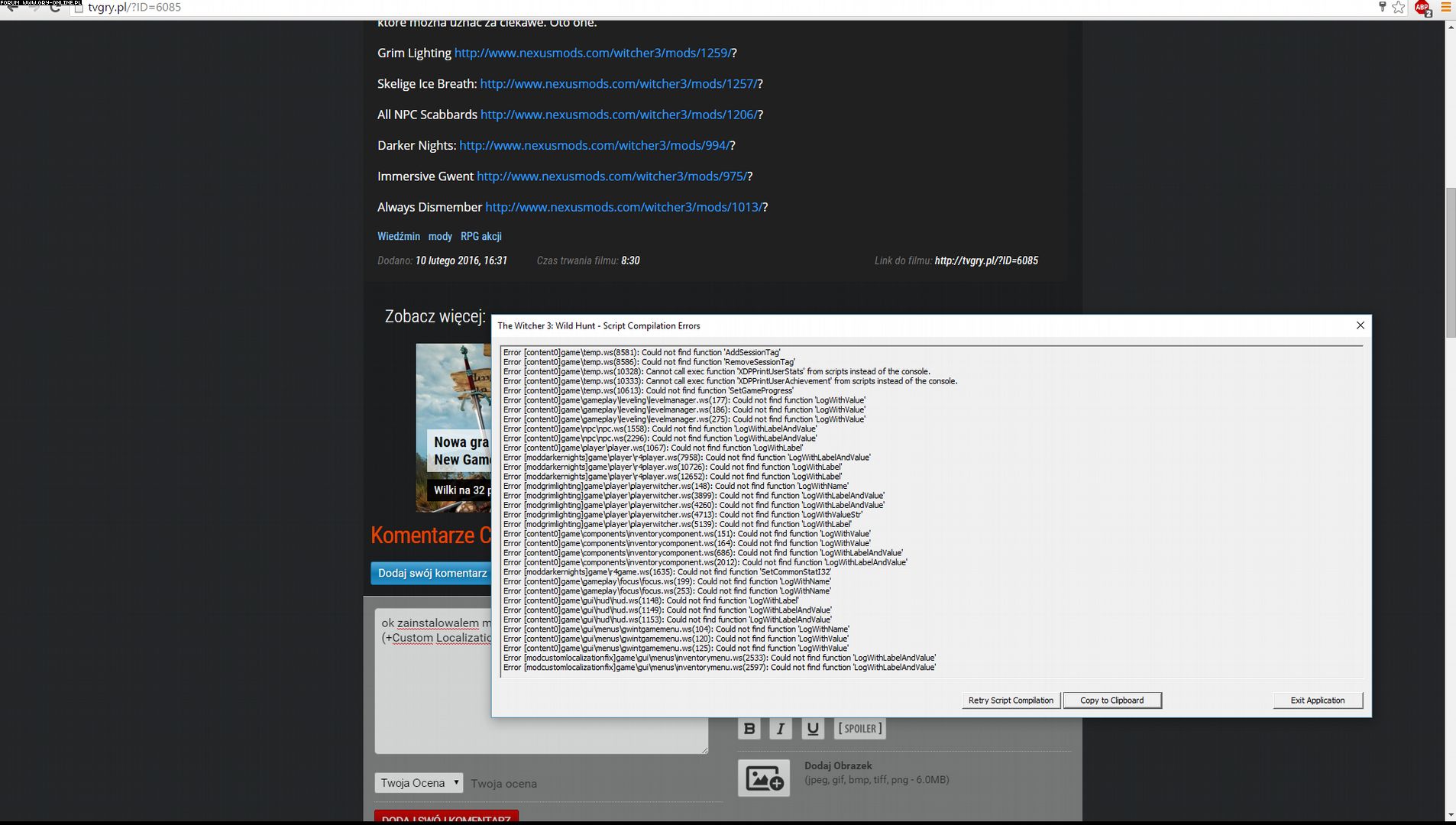Switch to the Dodaj swój komentarz tab
The height and width of the screenshot is (825, 1456).
pyautogui.click(x=432, y=573)
